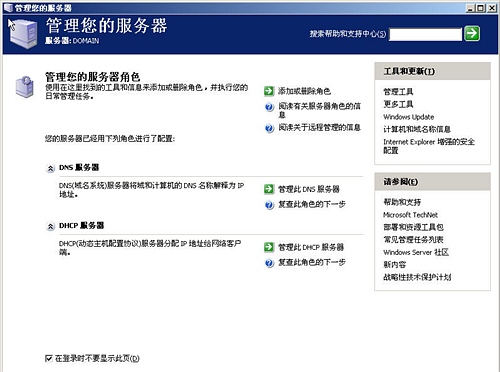The height and width of the screenshot is (372, 500).
Task: Click the 搜索帮助和支持中心(S) label
Action: 348,34
